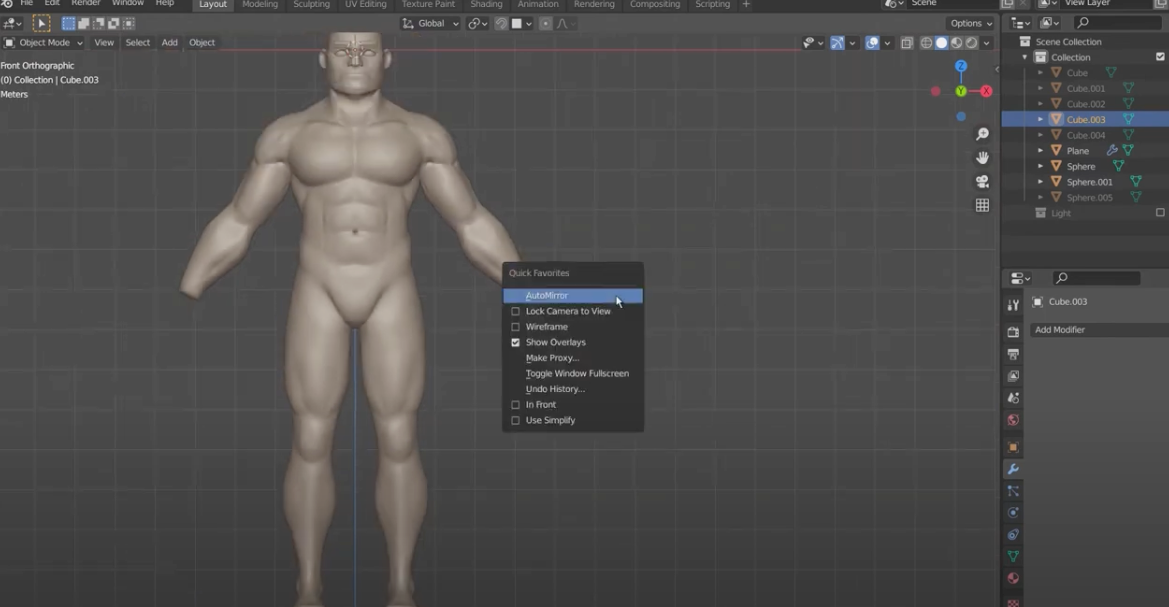
Task: Switch to the Sculpting workspace tab
Action: [x=311, y=4]
